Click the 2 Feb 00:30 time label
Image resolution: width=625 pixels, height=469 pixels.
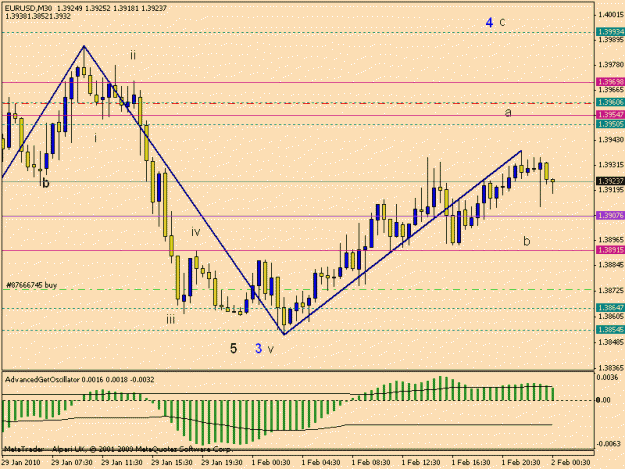[x=570, y=463]
